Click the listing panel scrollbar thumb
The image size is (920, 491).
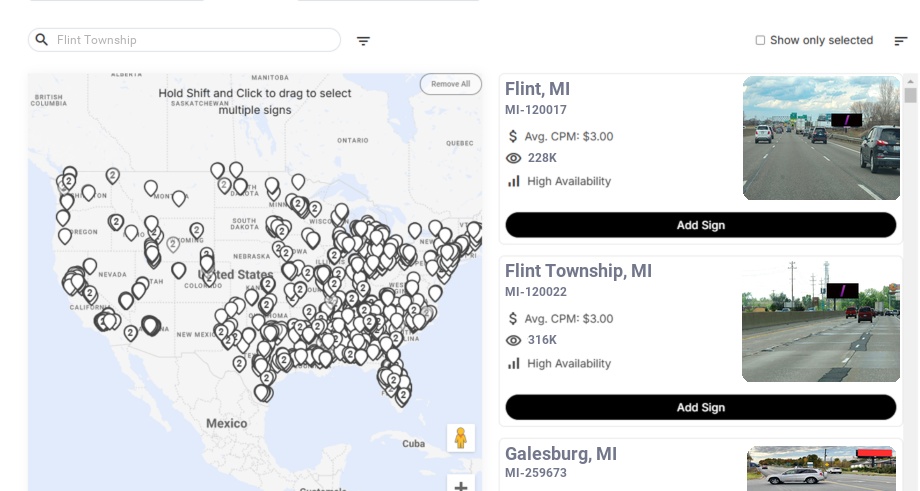click(910, 95)
